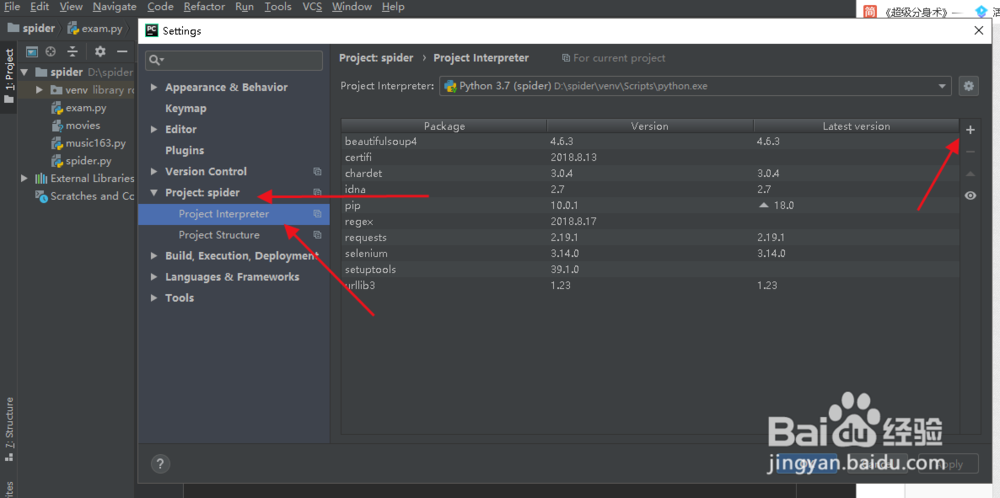The height and width of the screenshot is (498, 1000).
Task: Click the per-project icon beside Project: spider
Action: (x=318, y=193)
